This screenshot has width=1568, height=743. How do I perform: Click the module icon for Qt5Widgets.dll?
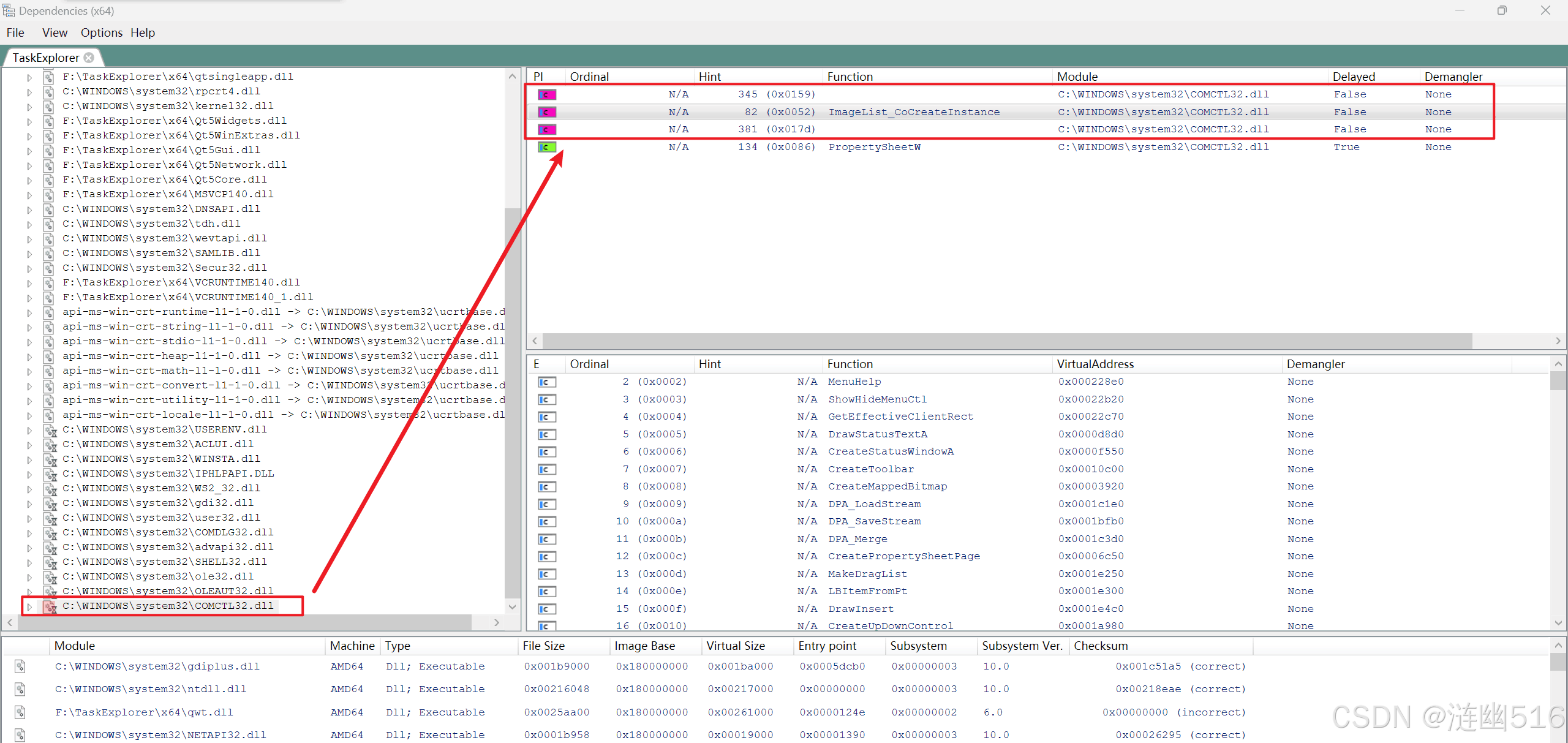pyautogui.click(x=48, y=121)
